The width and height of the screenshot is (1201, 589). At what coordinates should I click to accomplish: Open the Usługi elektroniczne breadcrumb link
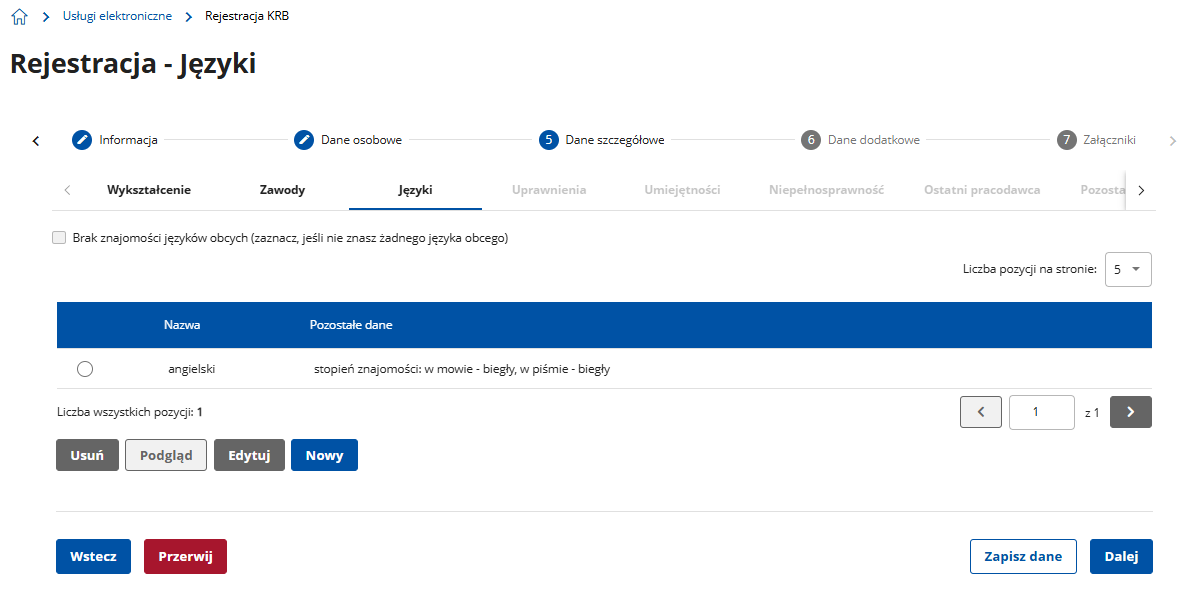point(117,16)
